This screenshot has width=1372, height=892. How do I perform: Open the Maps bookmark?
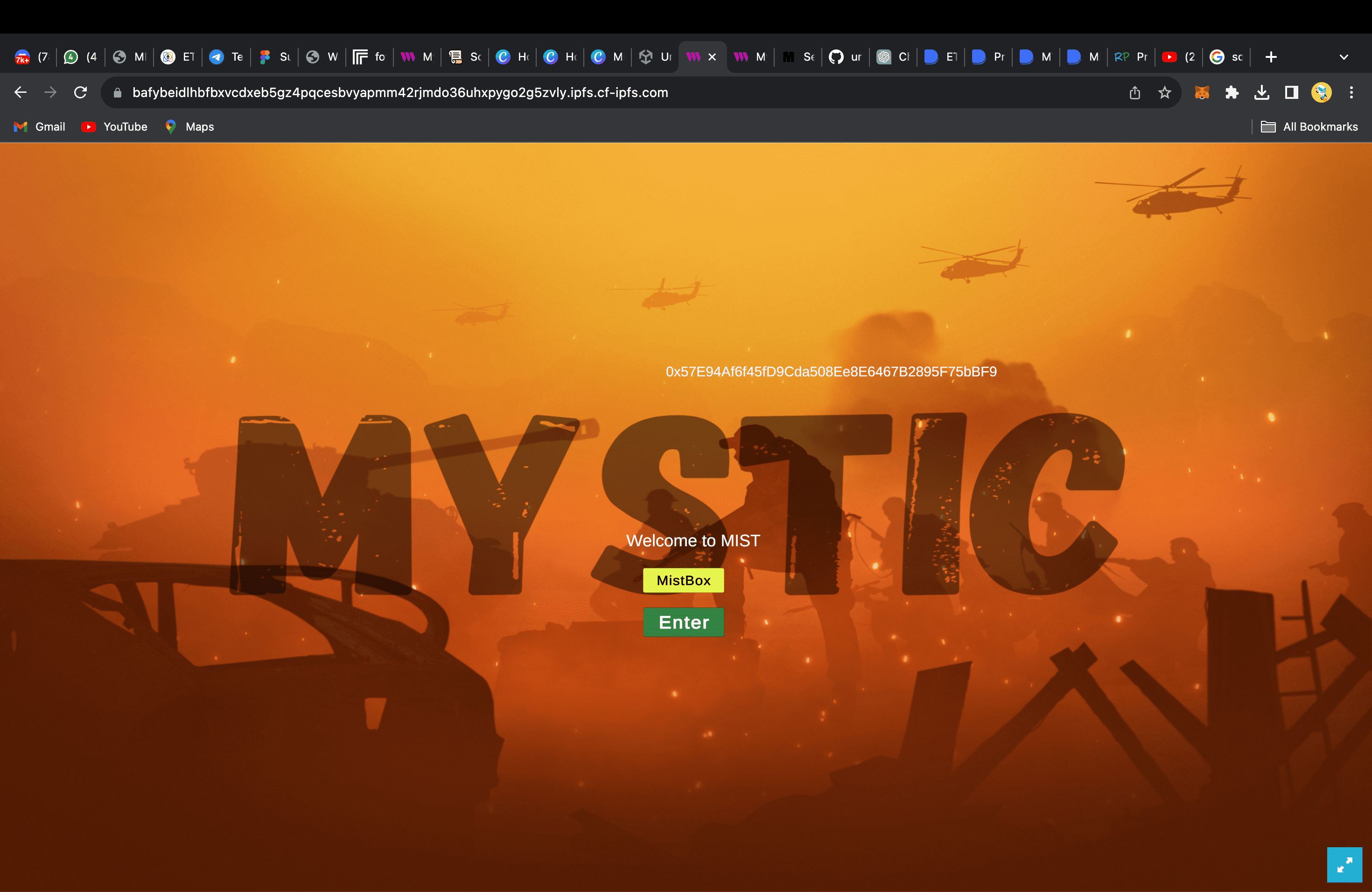[189, 127]
